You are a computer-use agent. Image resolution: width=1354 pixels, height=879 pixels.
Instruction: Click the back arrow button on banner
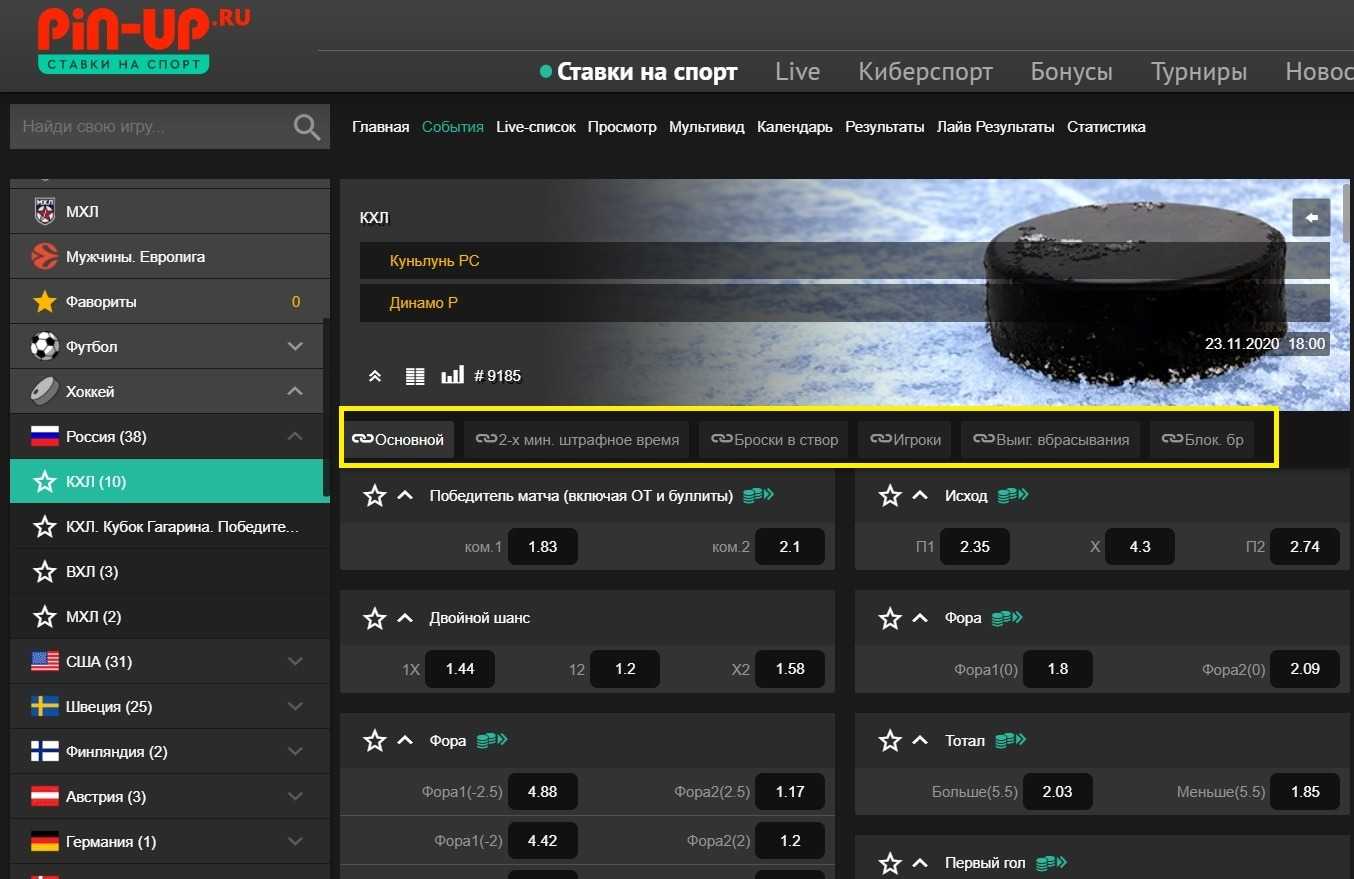(1310, 217)
